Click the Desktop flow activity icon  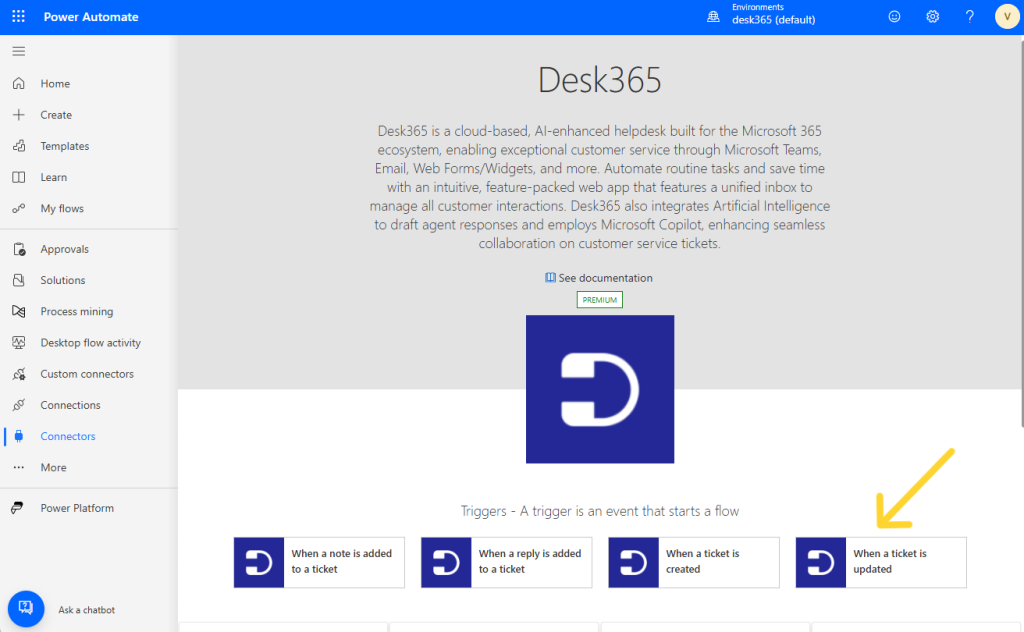point(18,343)
